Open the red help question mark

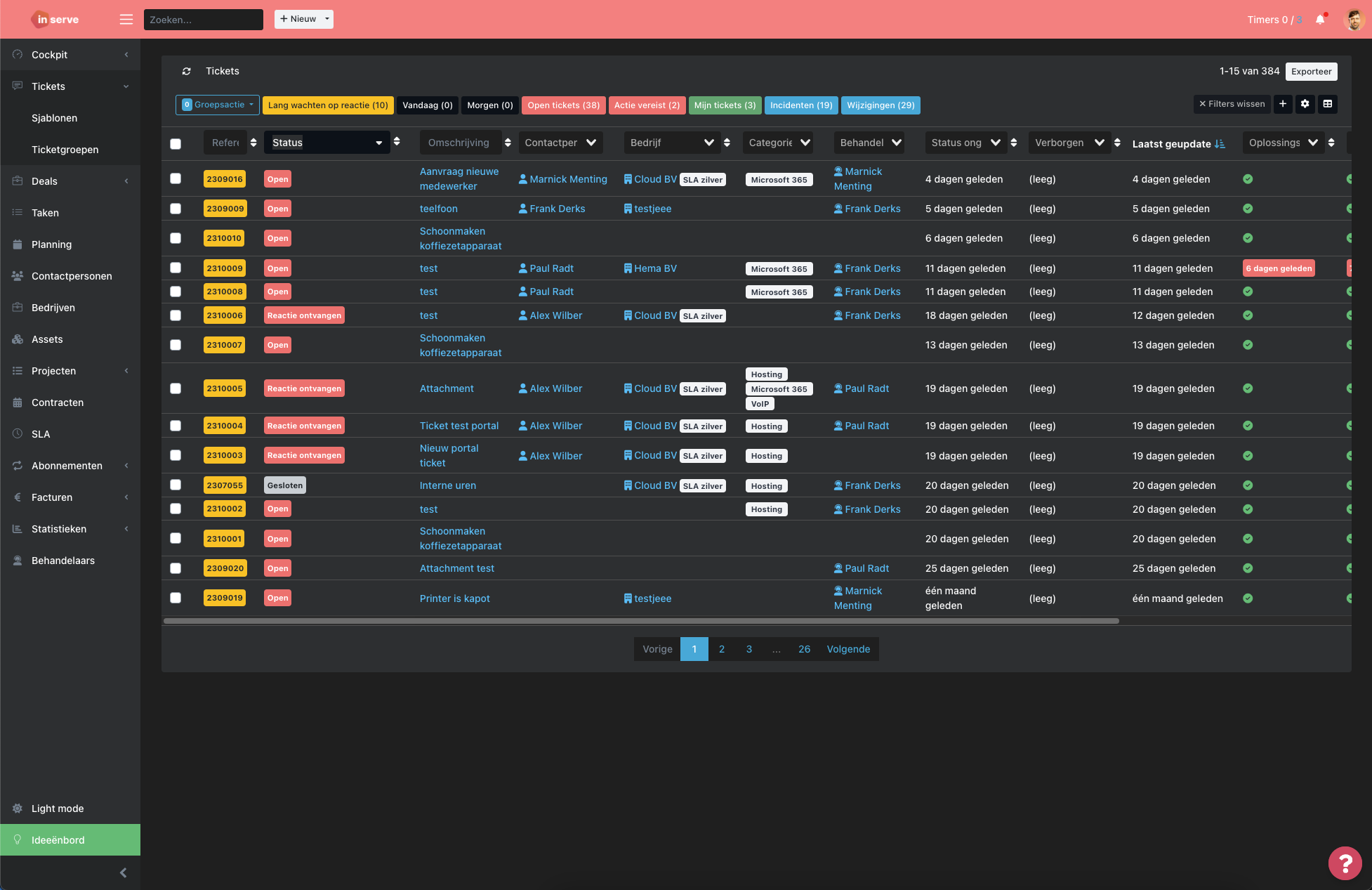1345,863
